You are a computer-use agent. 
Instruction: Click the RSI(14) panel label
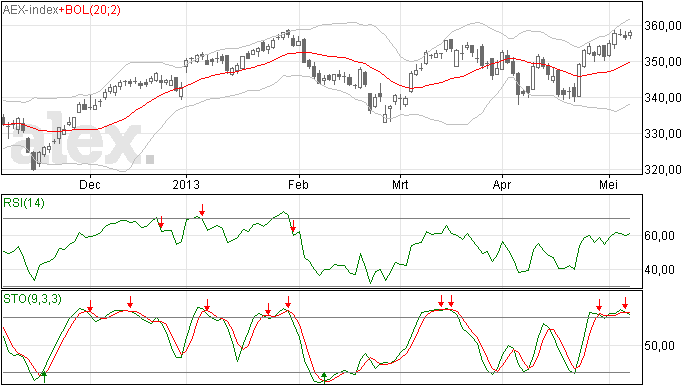(x=24, y=203)
